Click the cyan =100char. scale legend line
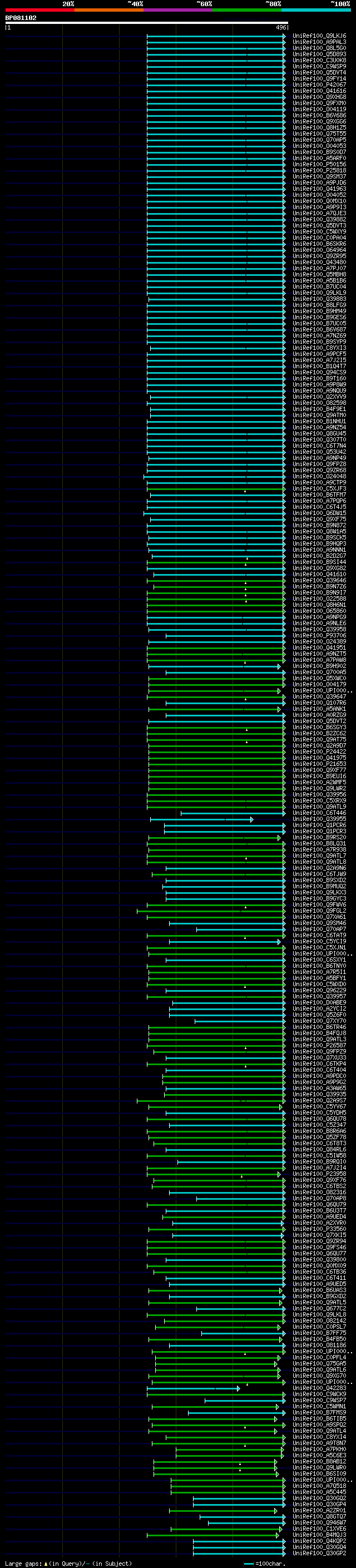Viewport: 356px width, 1568px height. [x=249, y=1564]
